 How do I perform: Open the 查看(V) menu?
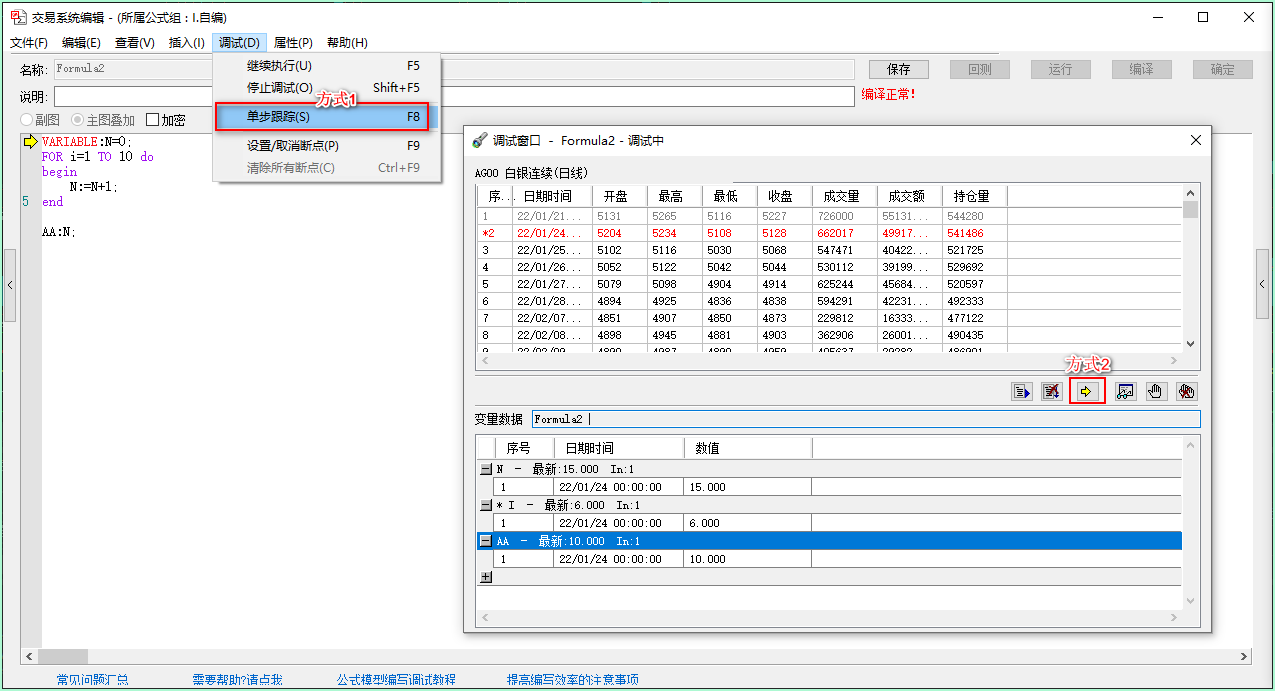pyautogui.click(x=135, y=43)
